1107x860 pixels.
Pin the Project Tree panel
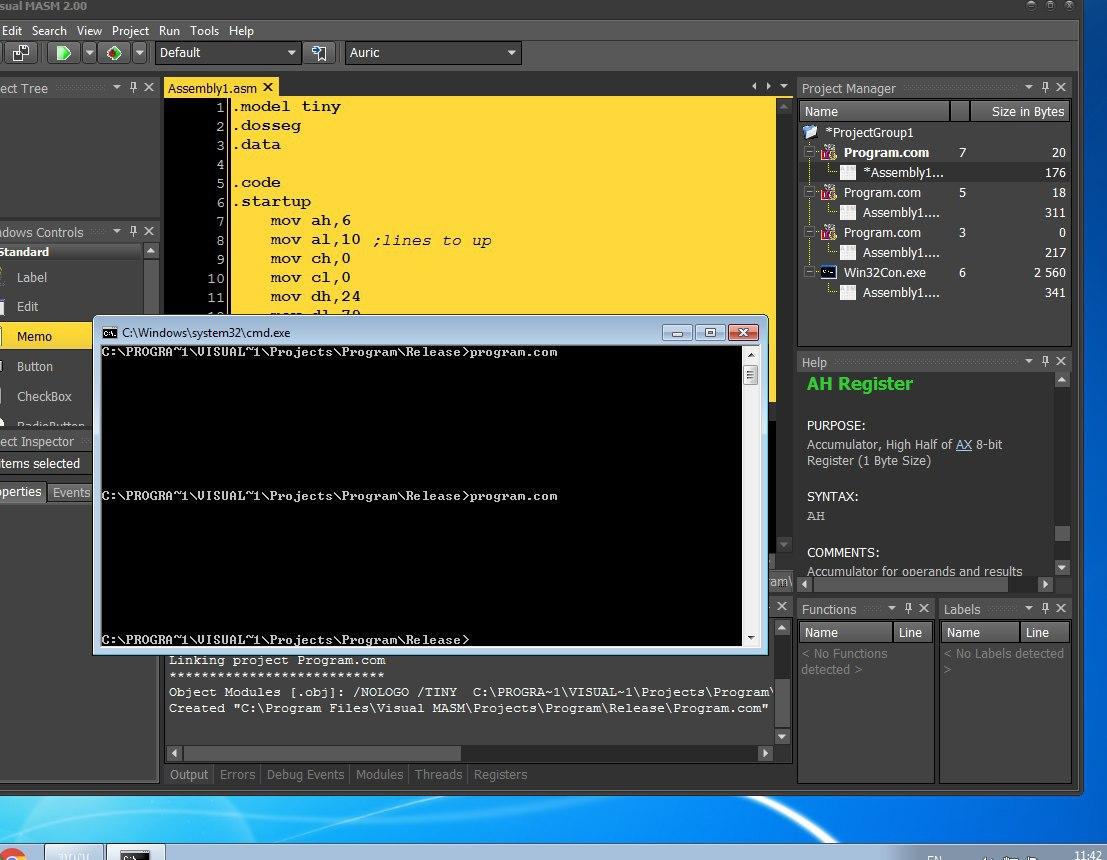coord(133,88)
